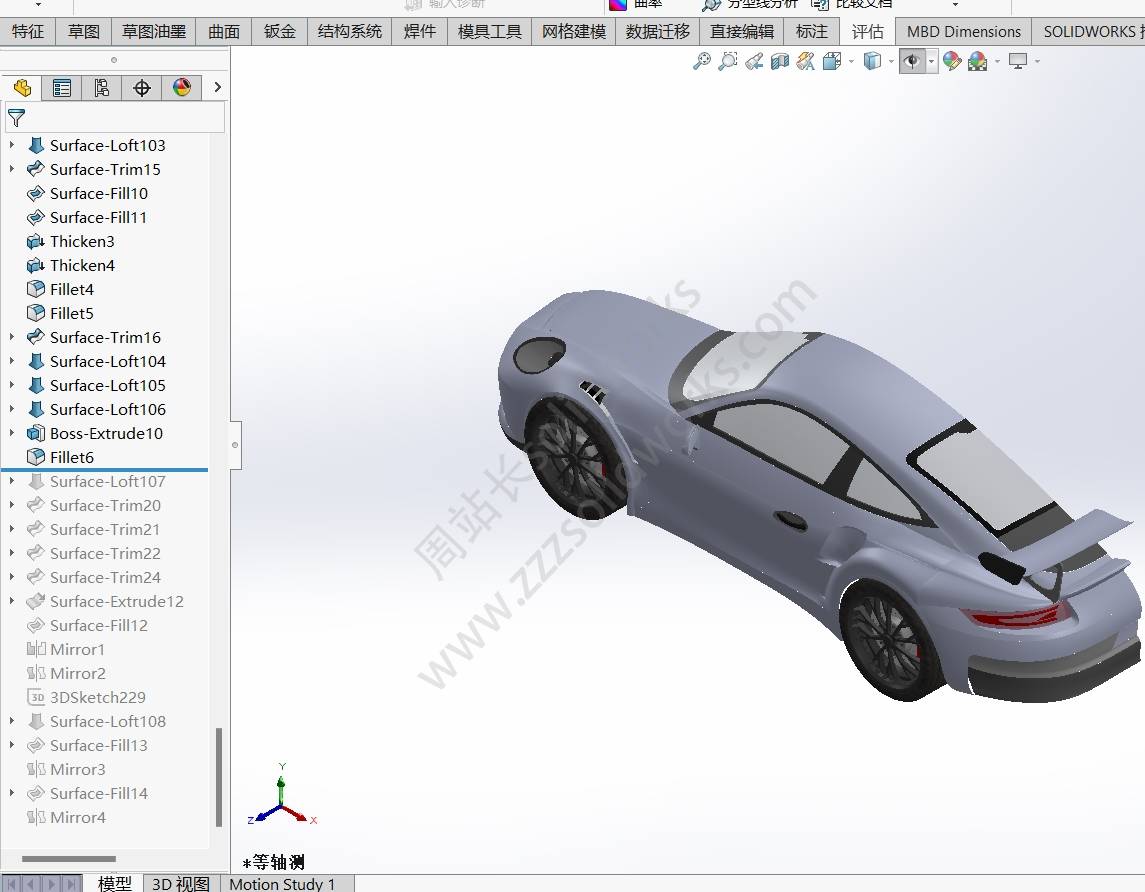Click the Zoom to Fit icon
Screen dimensions: 1145x892
click(x=702, y=62)
